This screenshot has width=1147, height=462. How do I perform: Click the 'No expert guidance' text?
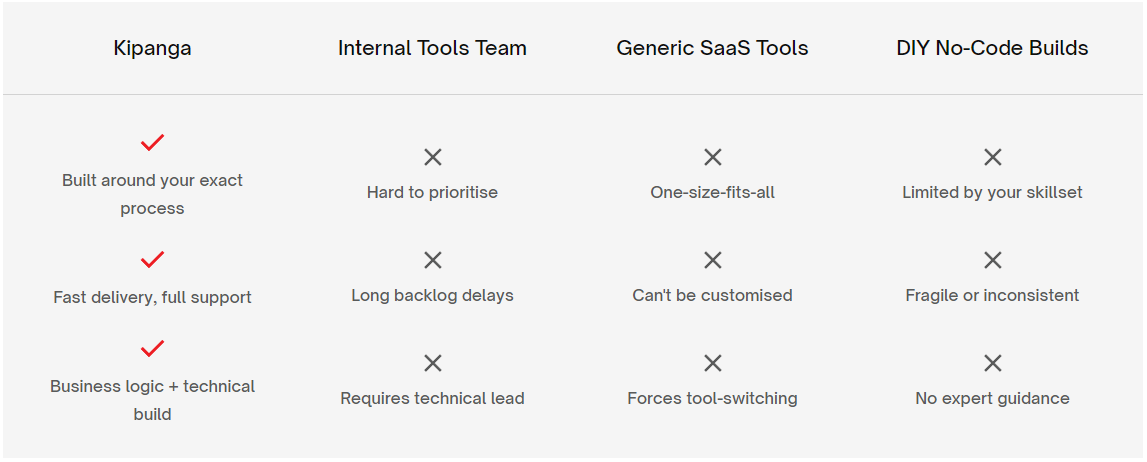click(992, 398)
